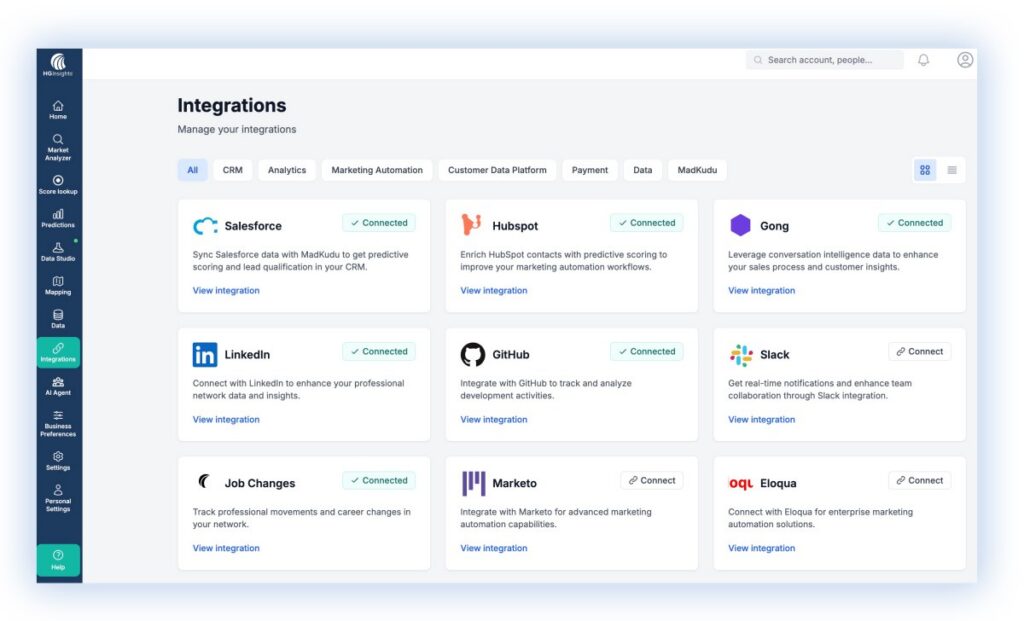This screenshot has height=621, width=1024.
Task: Click Connected badge on LinkedIn
Action: point(379,351)
